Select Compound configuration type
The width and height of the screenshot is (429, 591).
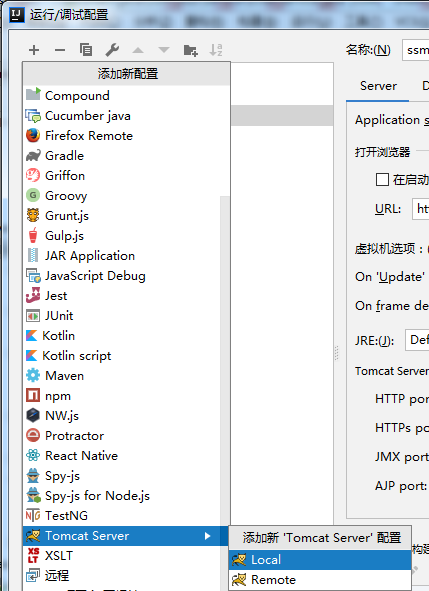[x=126, y=95]
